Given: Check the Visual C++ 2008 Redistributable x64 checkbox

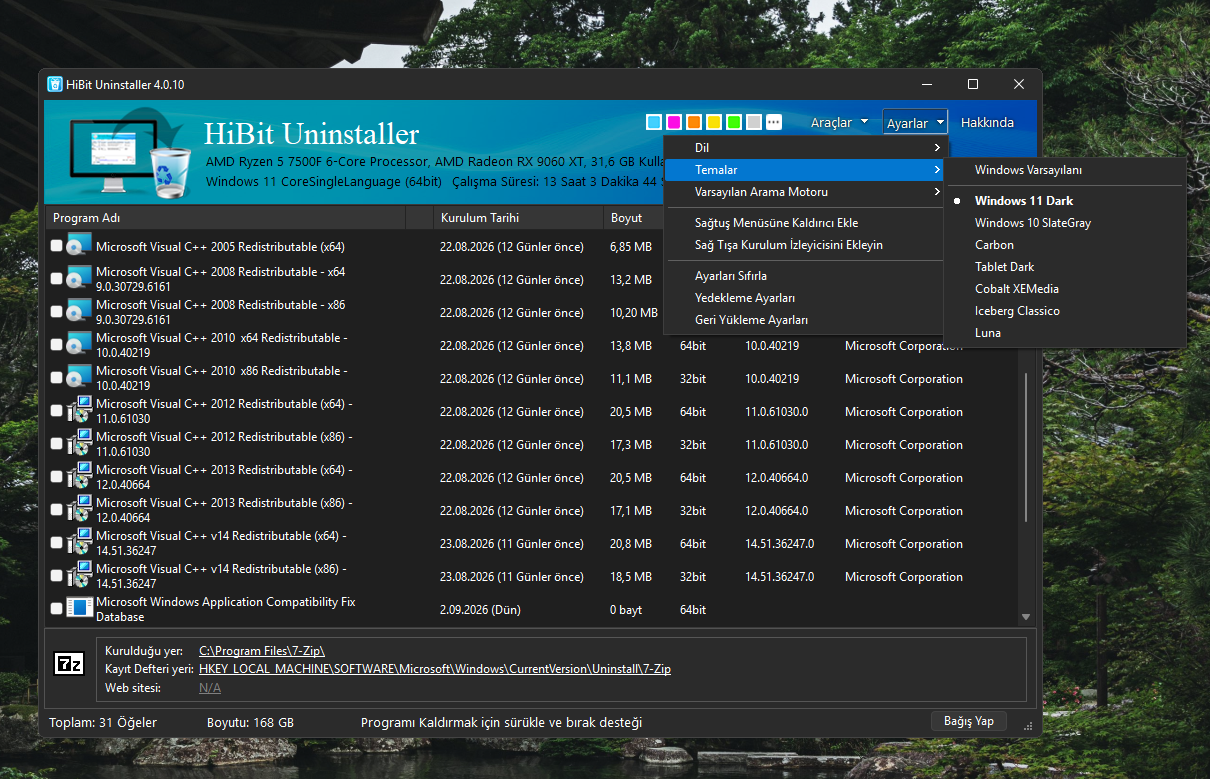Looking at the screenshot, I should 56,279.
